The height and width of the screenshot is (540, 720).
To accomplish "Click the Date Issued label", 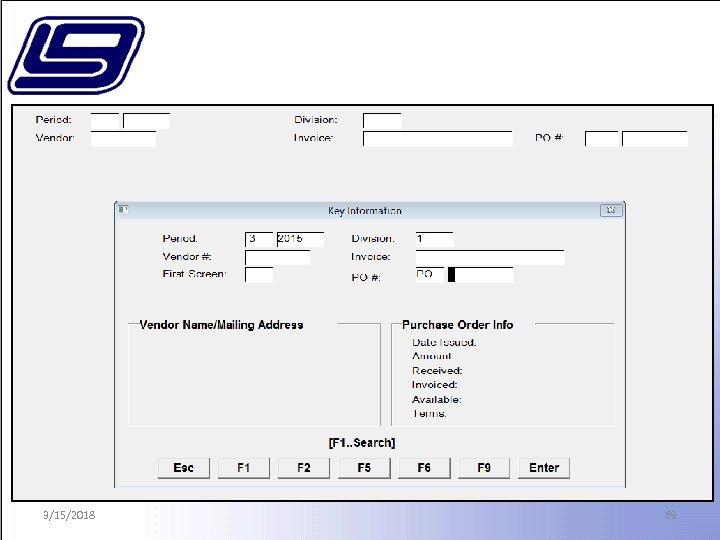I will (444, 342).
